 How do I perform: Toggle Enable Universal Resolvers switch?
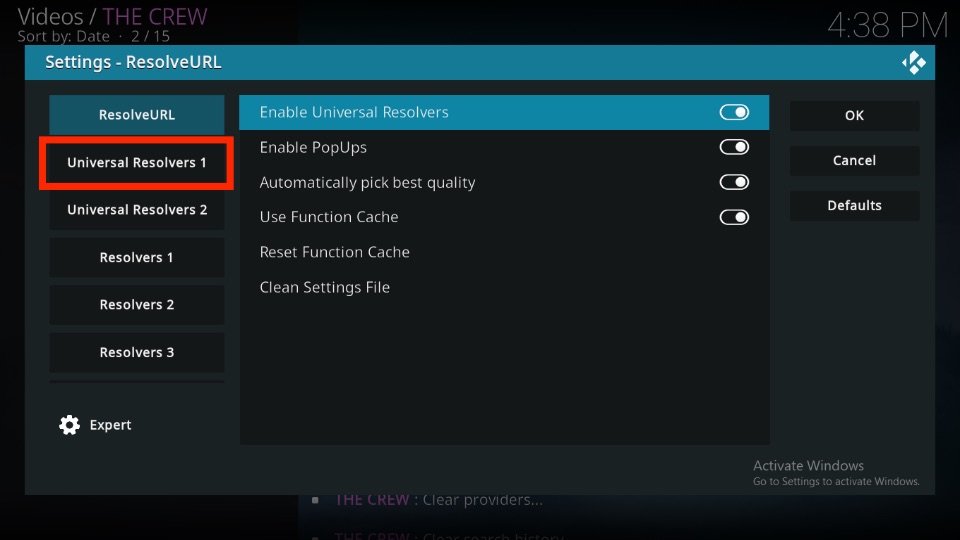(x=734, y=112)
